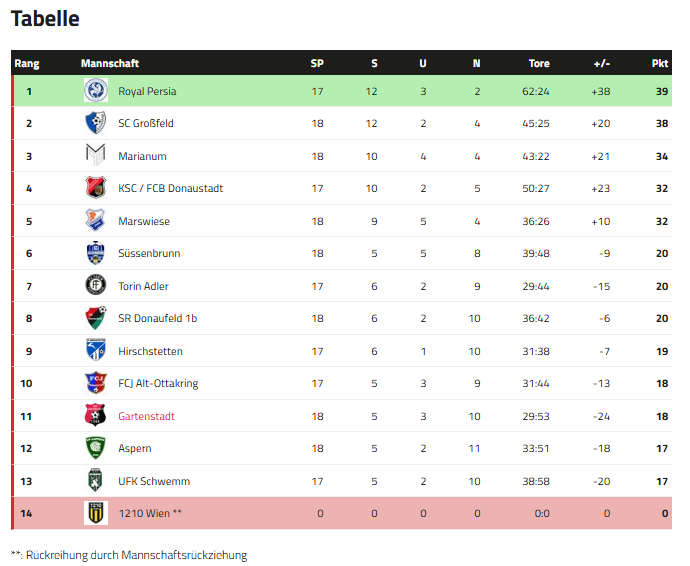Open the SC Großfeld team logo
The width and height of the screenshot is (690, 566).
pyautogui.click(x=95, y=123)
